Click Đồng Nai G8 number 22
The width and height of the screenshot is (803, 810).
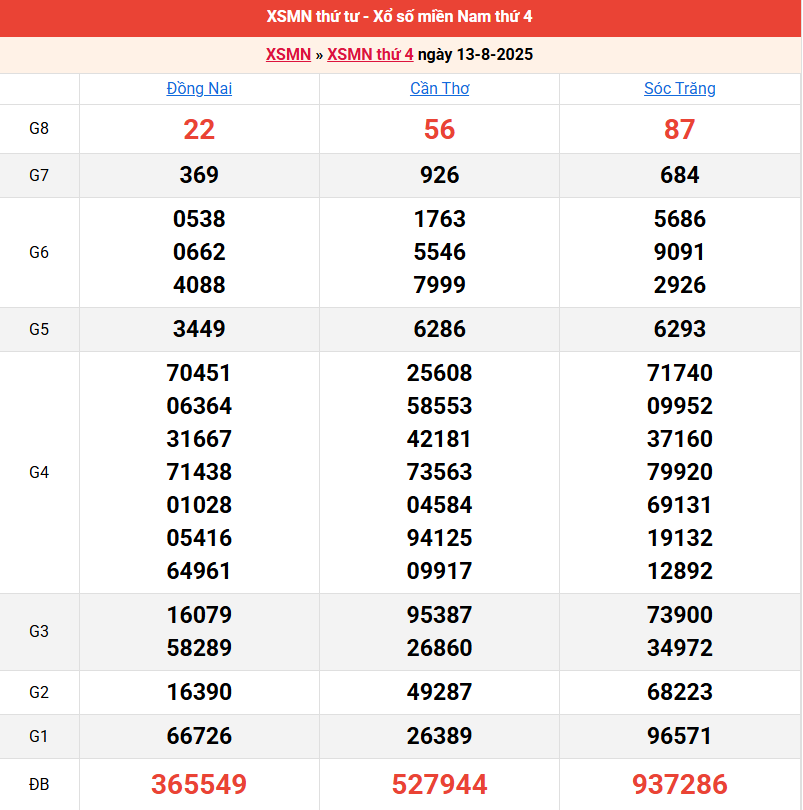[199, 130]
